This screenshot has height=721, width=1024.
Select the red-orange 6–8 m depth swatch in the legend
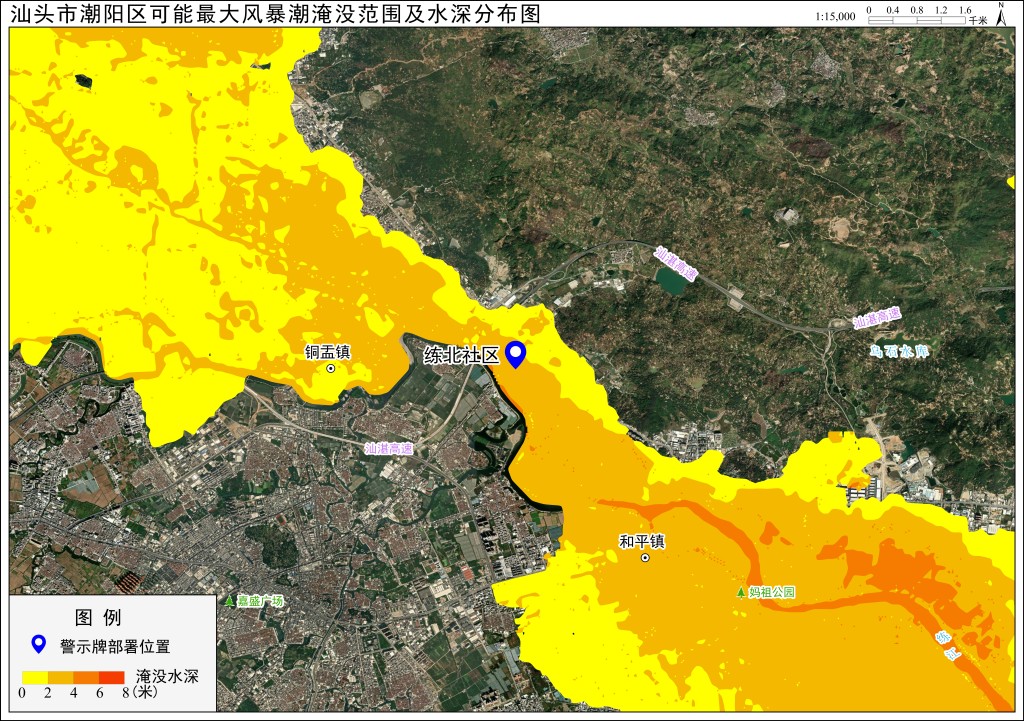click(112, 678)
